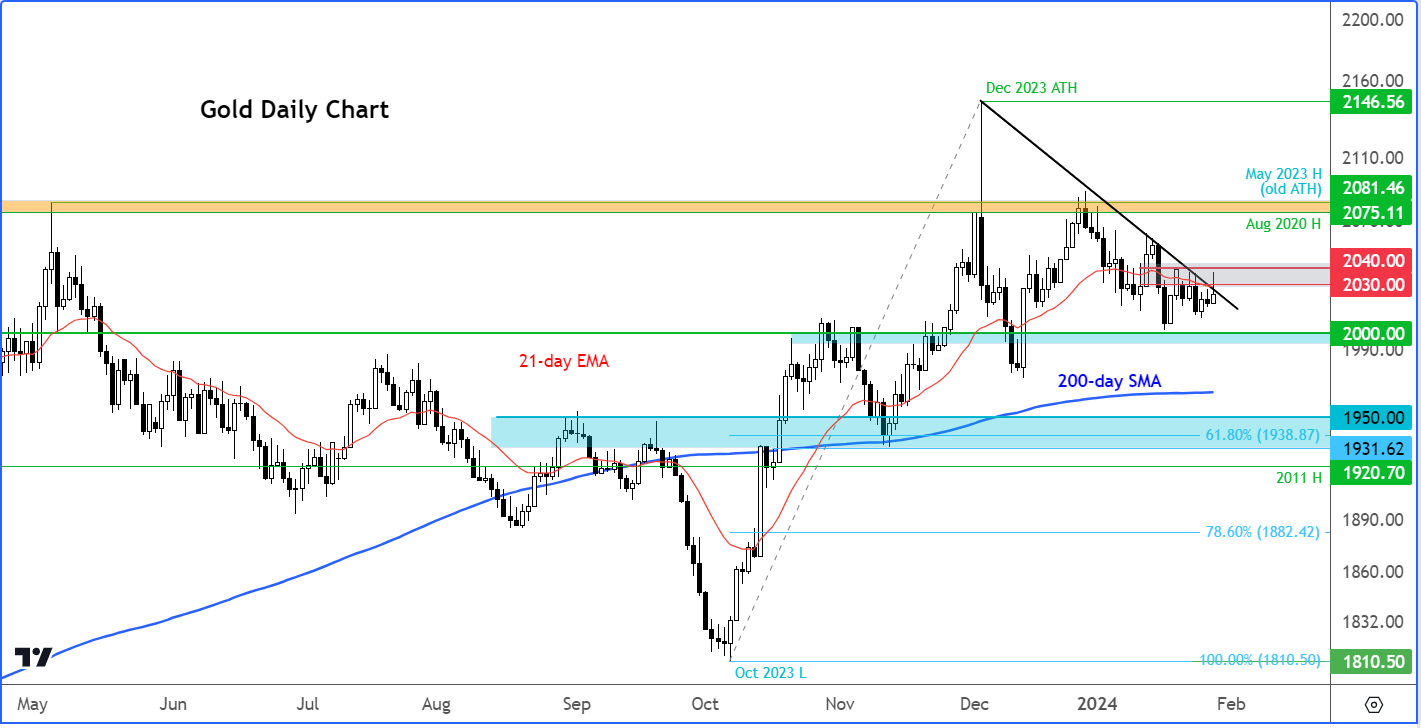Open chart settings gear icon
The image size is (1421, 728).
[1373, 703]
